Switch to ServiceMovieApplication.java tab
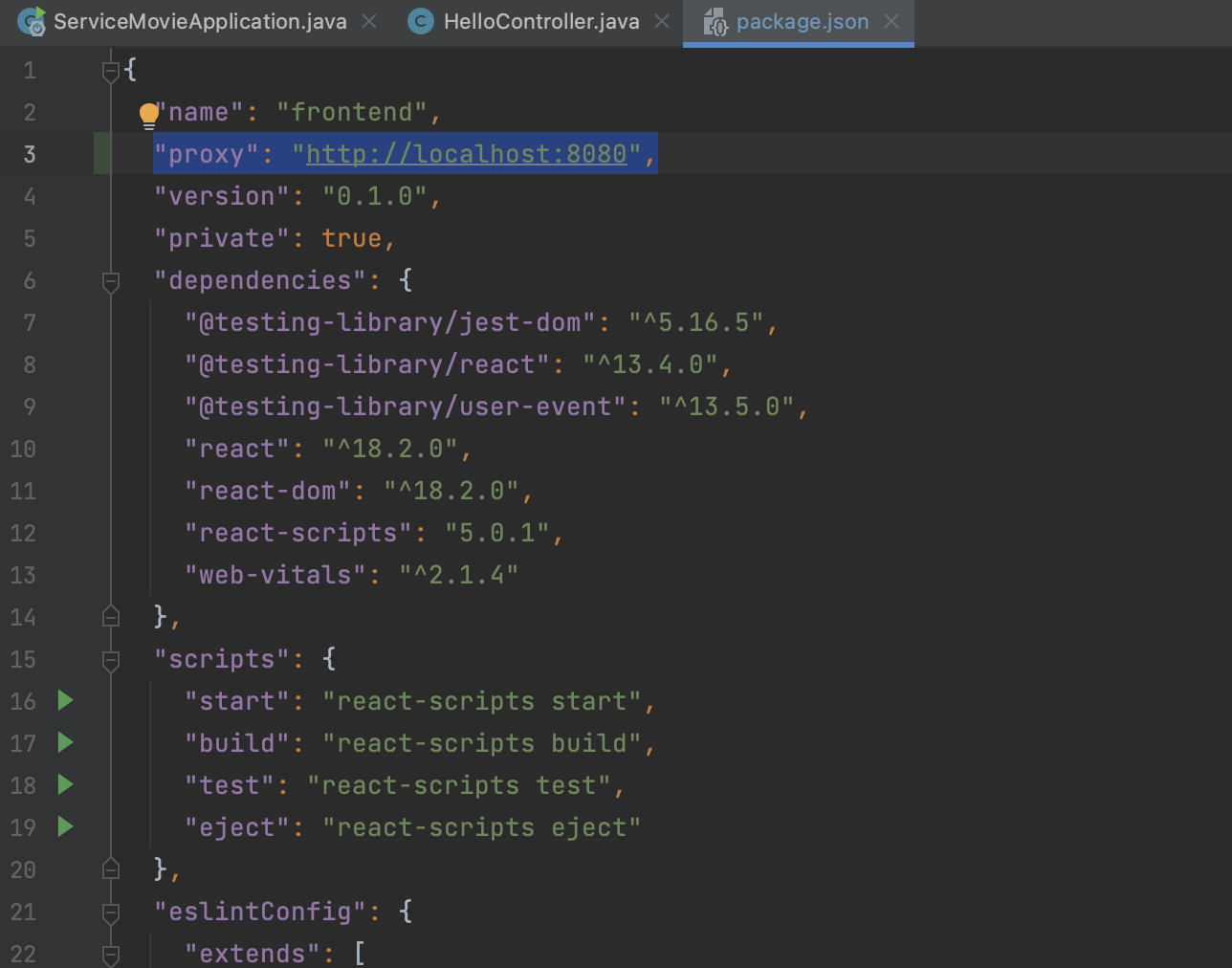The height and width of the screenshot is (968, 1232). 200,21
